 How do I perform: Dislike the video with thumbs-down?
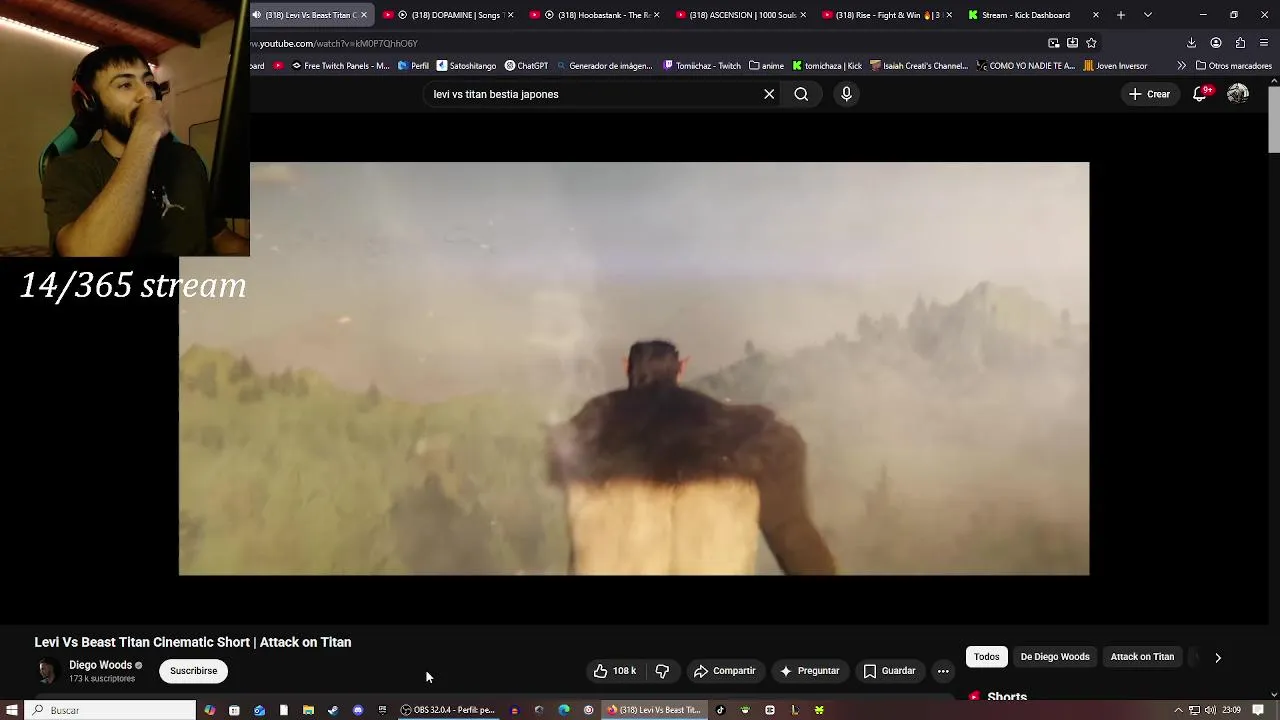coord(662,671)
